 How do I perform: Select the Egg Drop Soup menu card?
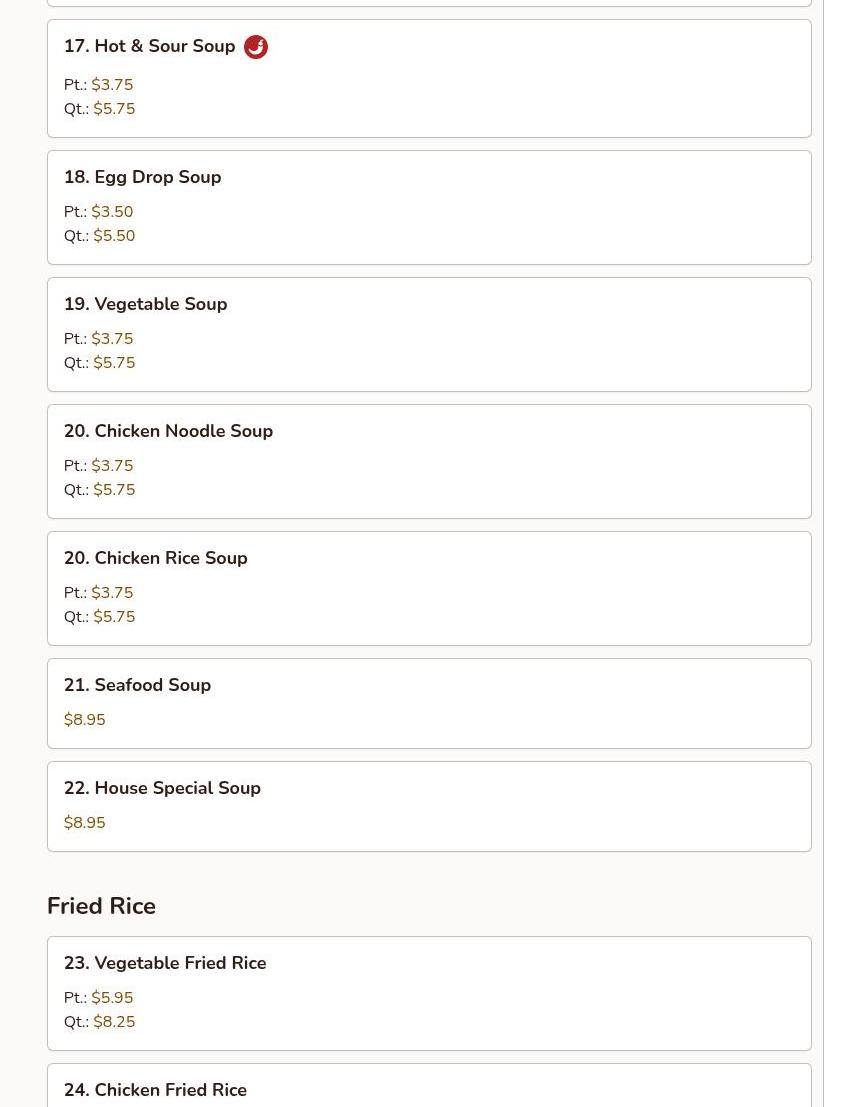click(429, 208)
